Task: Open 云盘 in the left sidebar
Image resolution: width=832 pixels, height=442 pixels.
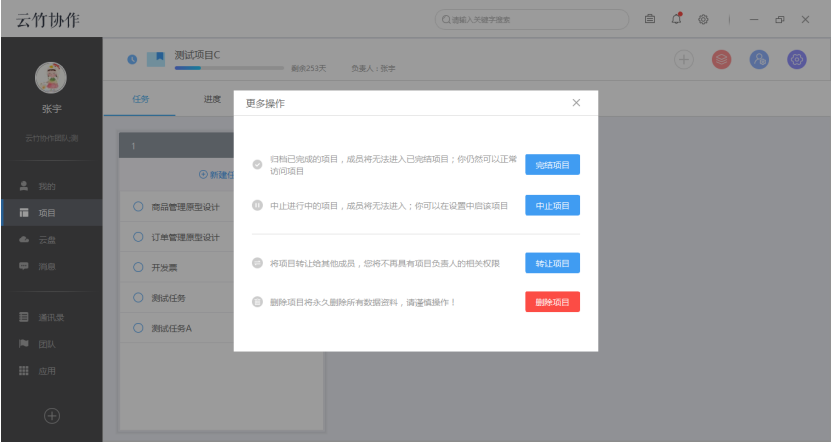Action: (47, 240)
